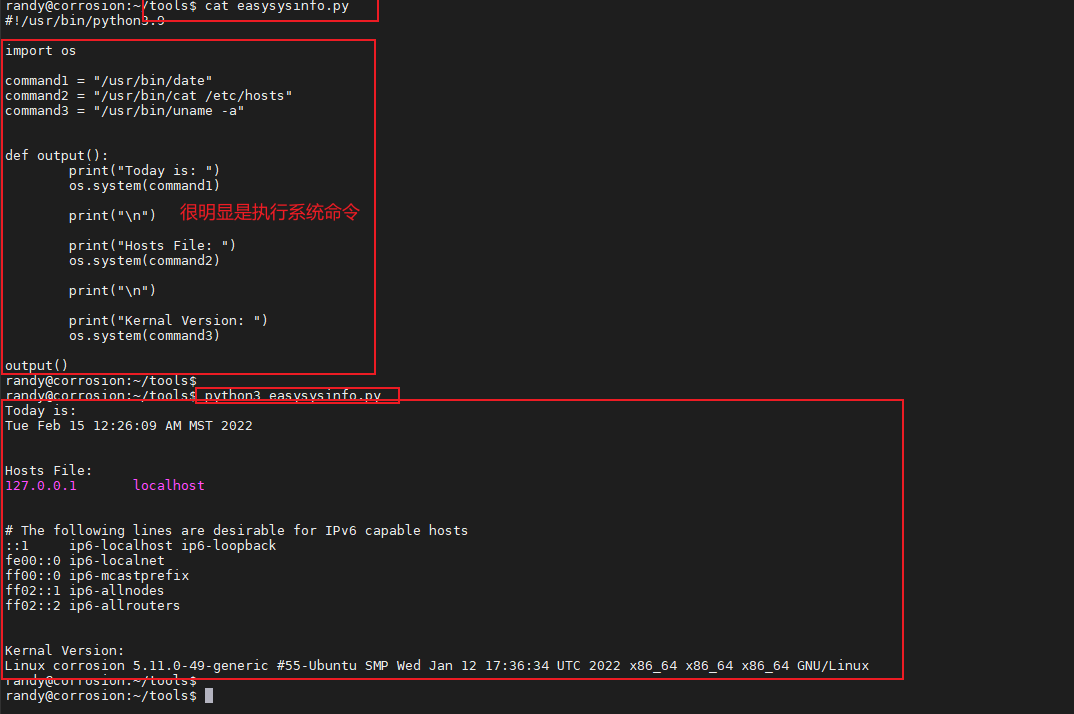Screen dimensions: 1074x714
Task: Click the print("Hosts File: ") code line
Action: click(x=152, y=245)
